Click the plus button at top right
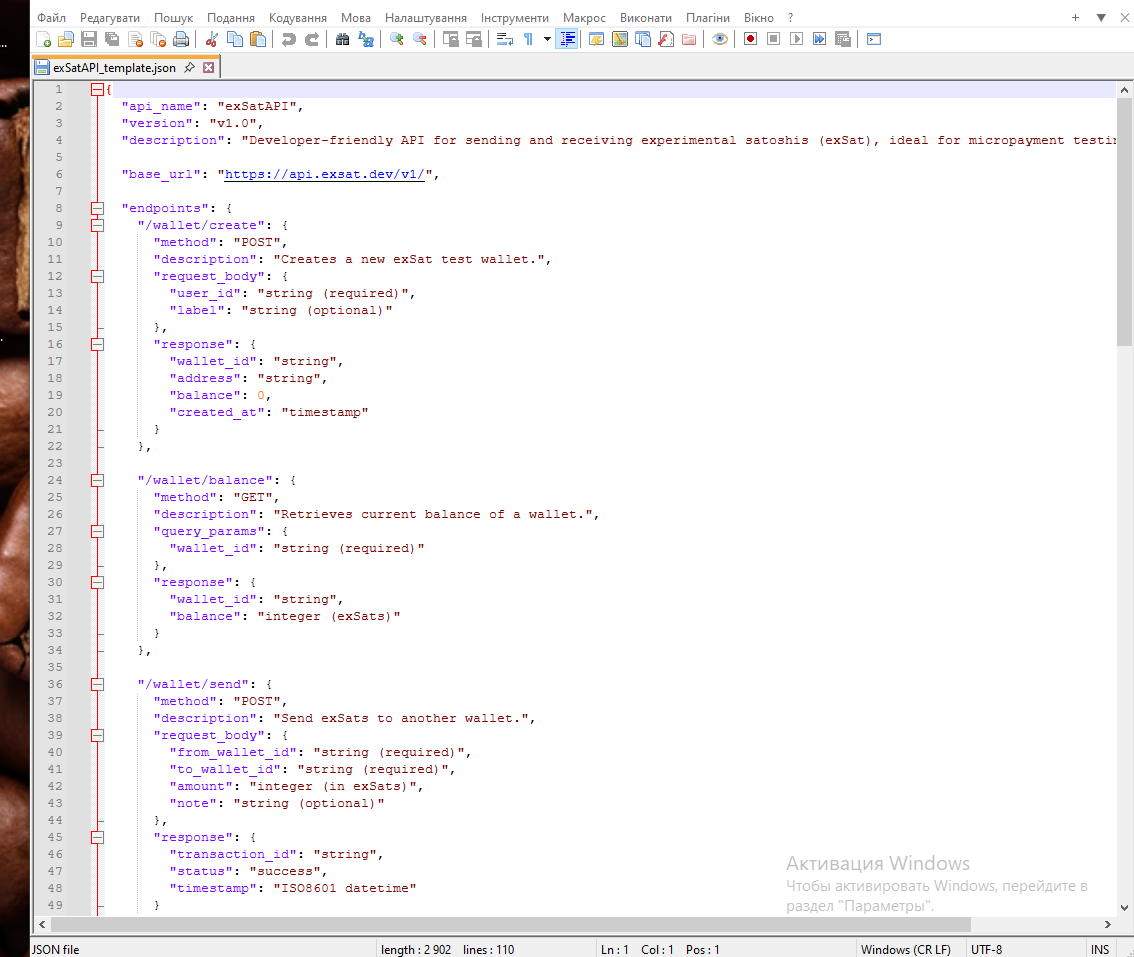This screenshot has height=957, width=1134. (1075, 17)
